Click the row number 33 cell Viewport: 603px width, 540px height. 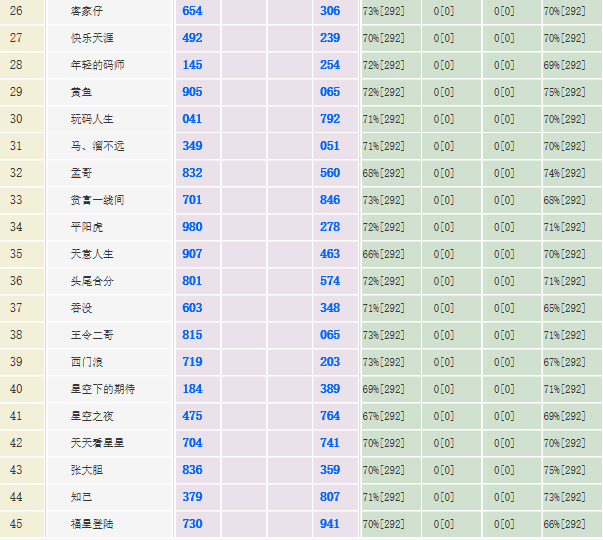point(16,200)
